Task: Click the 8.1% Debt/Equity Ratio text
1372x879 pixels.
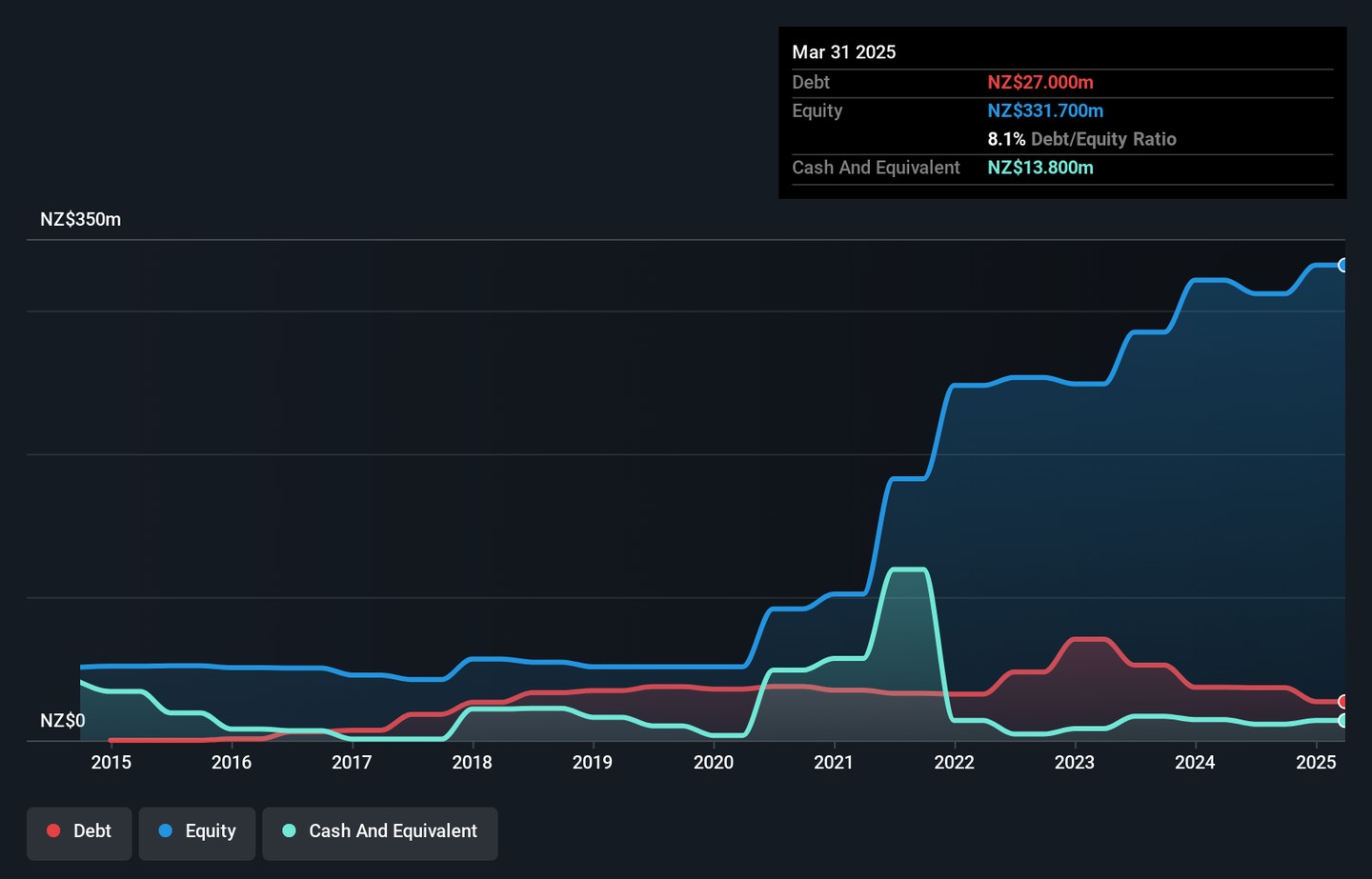Action: 1081,139
